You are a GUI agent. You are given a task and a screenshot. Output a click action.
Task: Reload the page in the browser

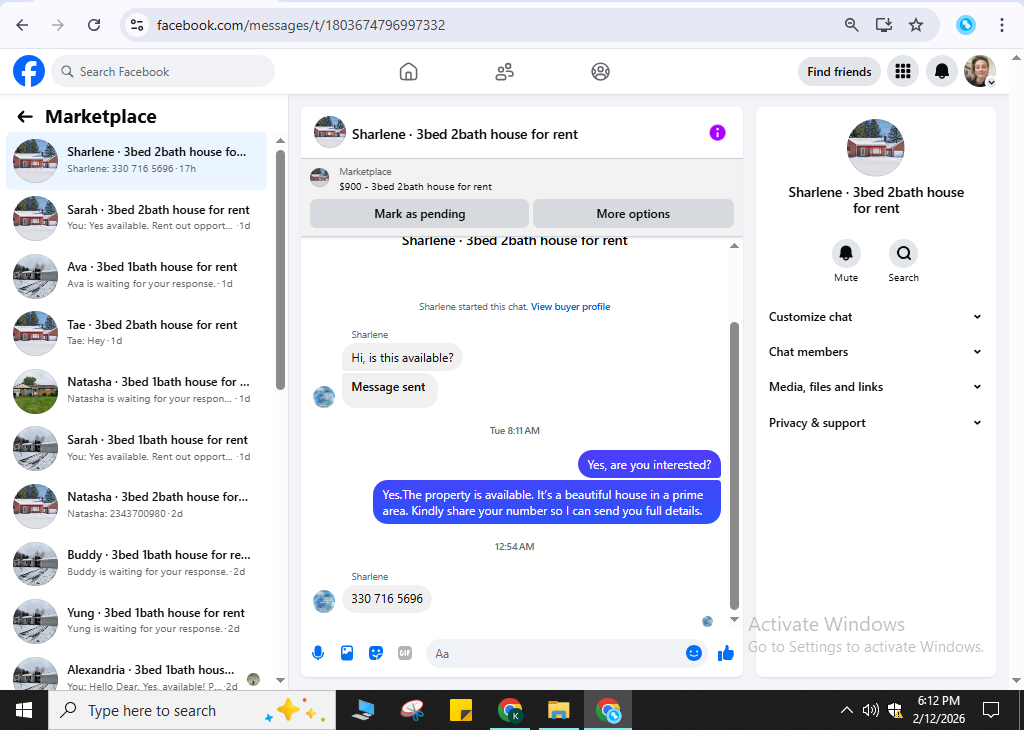point(94,25)
